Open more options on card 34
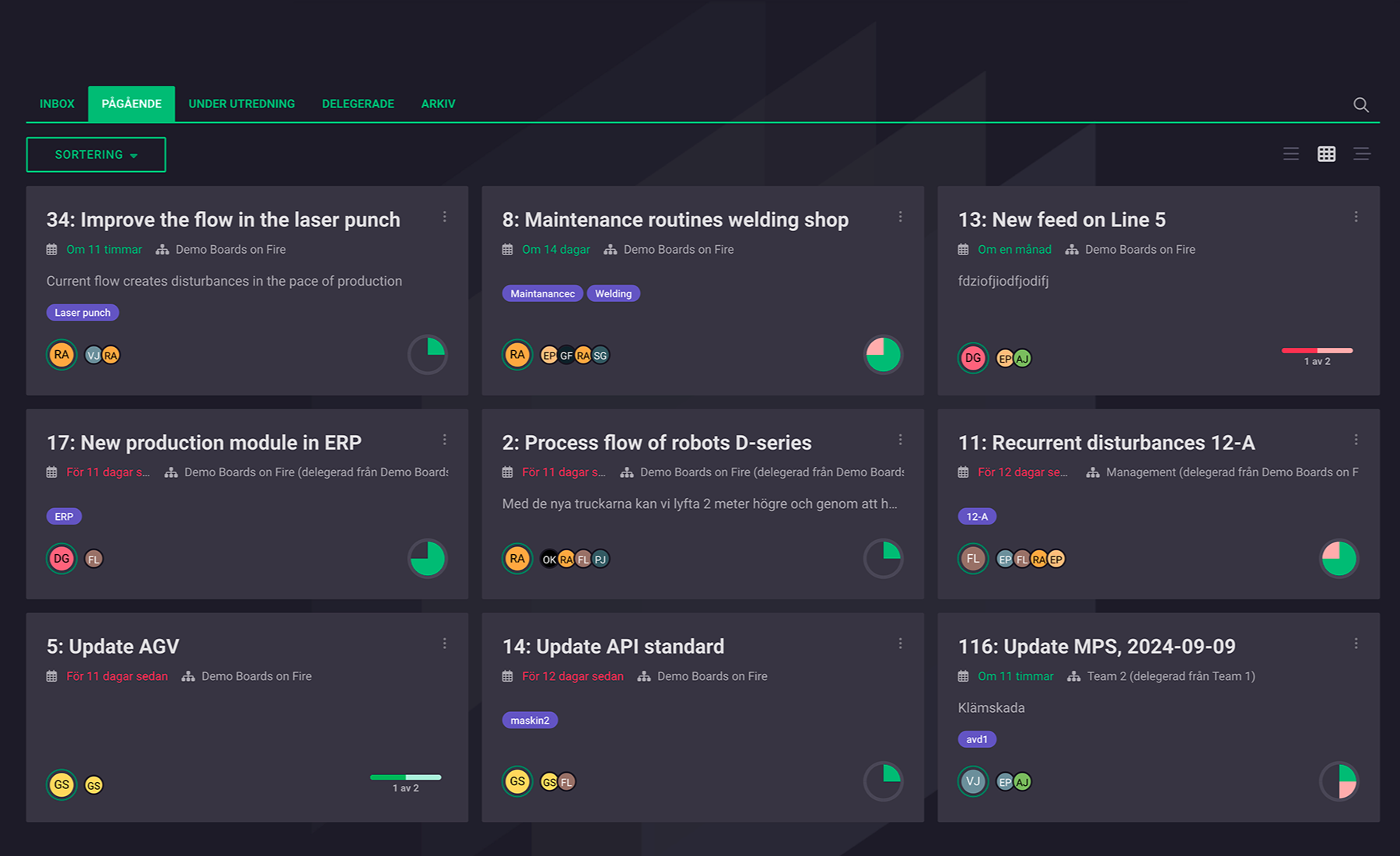The image size is (1400, 856). click(445, 217)
